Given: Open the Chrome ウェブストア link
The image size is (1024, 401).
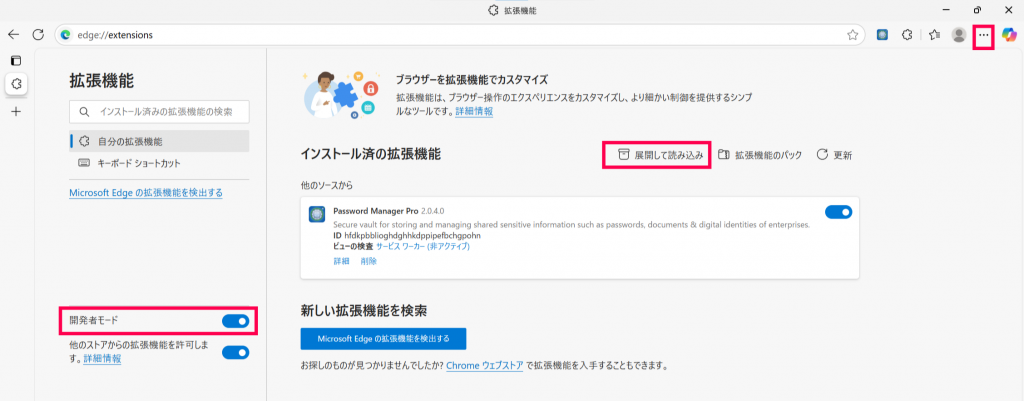Looking at the screenshot, I should pyautogui.click(x=485, y=366).
